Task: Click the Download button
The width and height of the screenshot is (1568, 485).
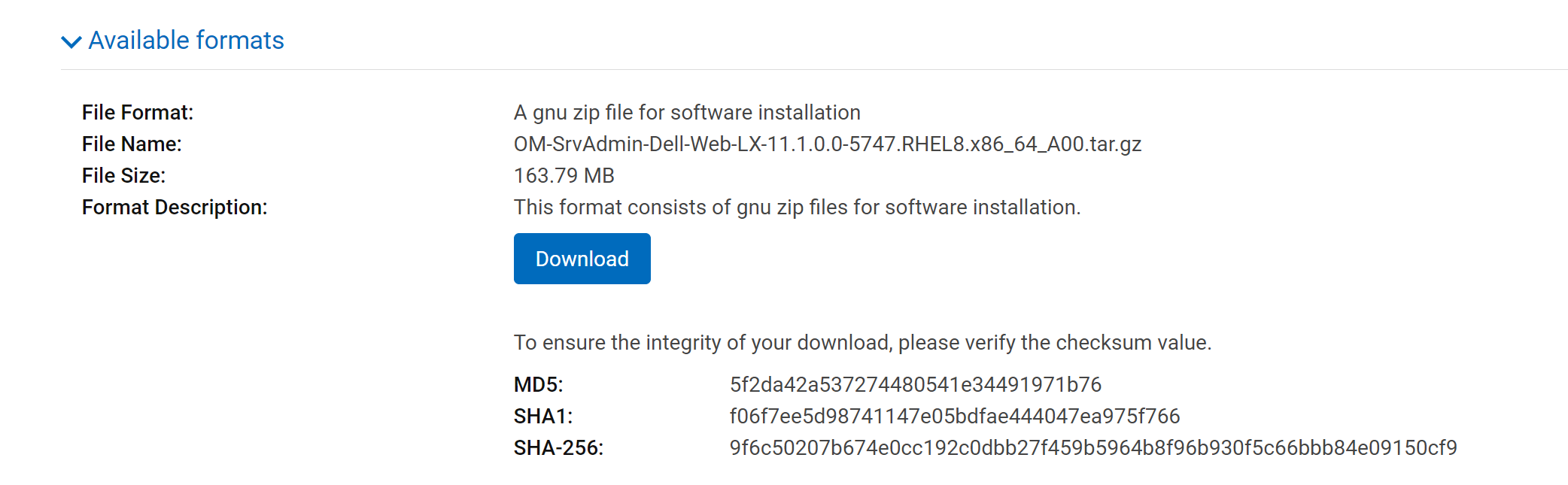Action: pyautogui.click(x=581, y=258)
